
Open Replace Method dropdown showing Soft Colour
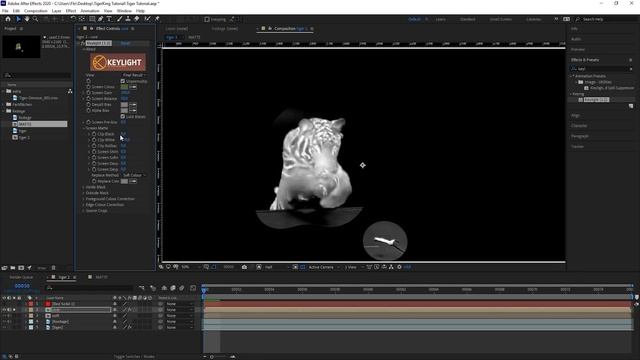click(134, 175)
